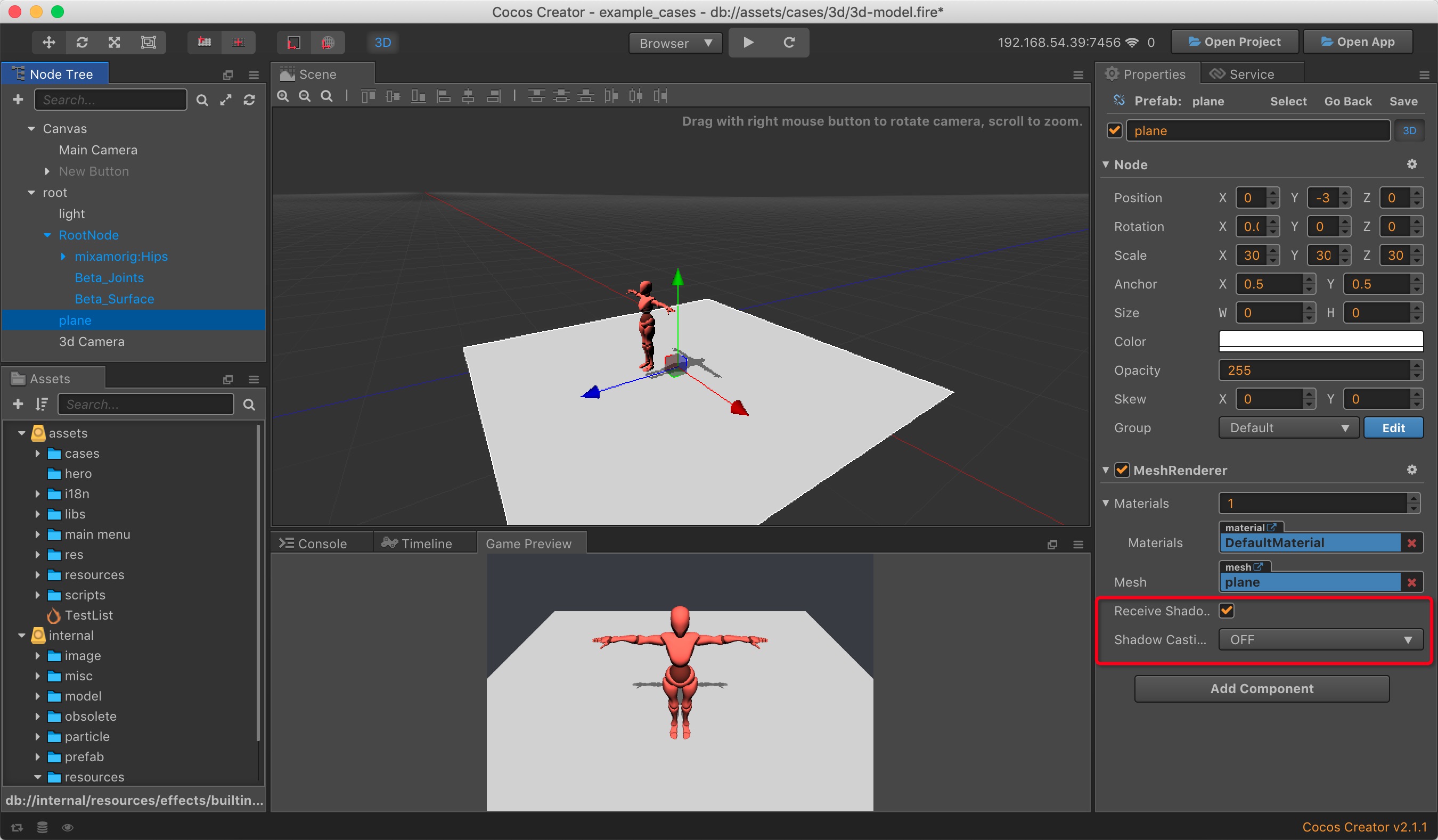Click the Node Tree collapse icon
1438x840 pixels.
227,73
